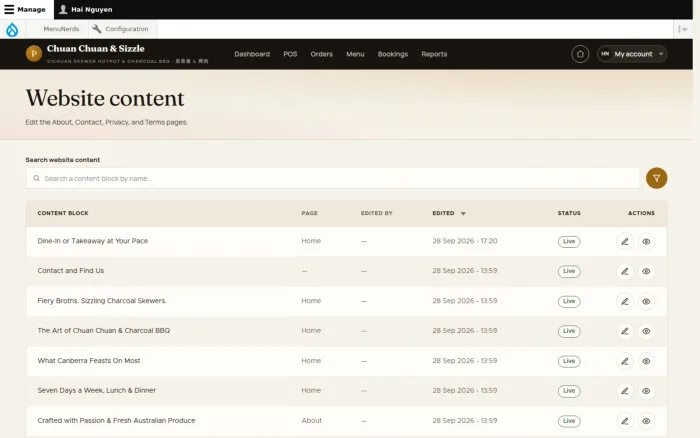The height and width of the screenshot is (438, 700).
Task: Edit Seven Days a Week block
Action: [625, 391]
